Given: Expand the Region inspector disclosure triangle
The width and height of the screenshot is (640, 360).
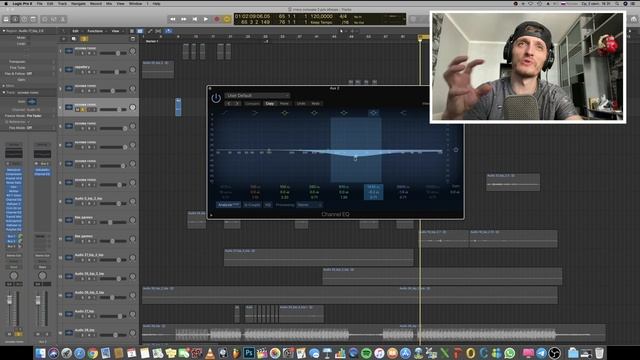Looking at the screenshot, I should [x=4, y=31].
